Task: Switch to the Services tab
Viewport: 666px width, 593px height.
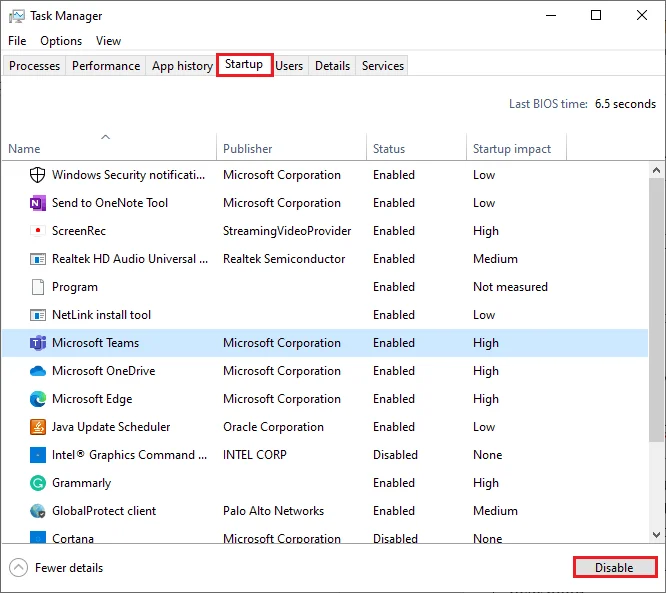Action: (x=382, y=66)
